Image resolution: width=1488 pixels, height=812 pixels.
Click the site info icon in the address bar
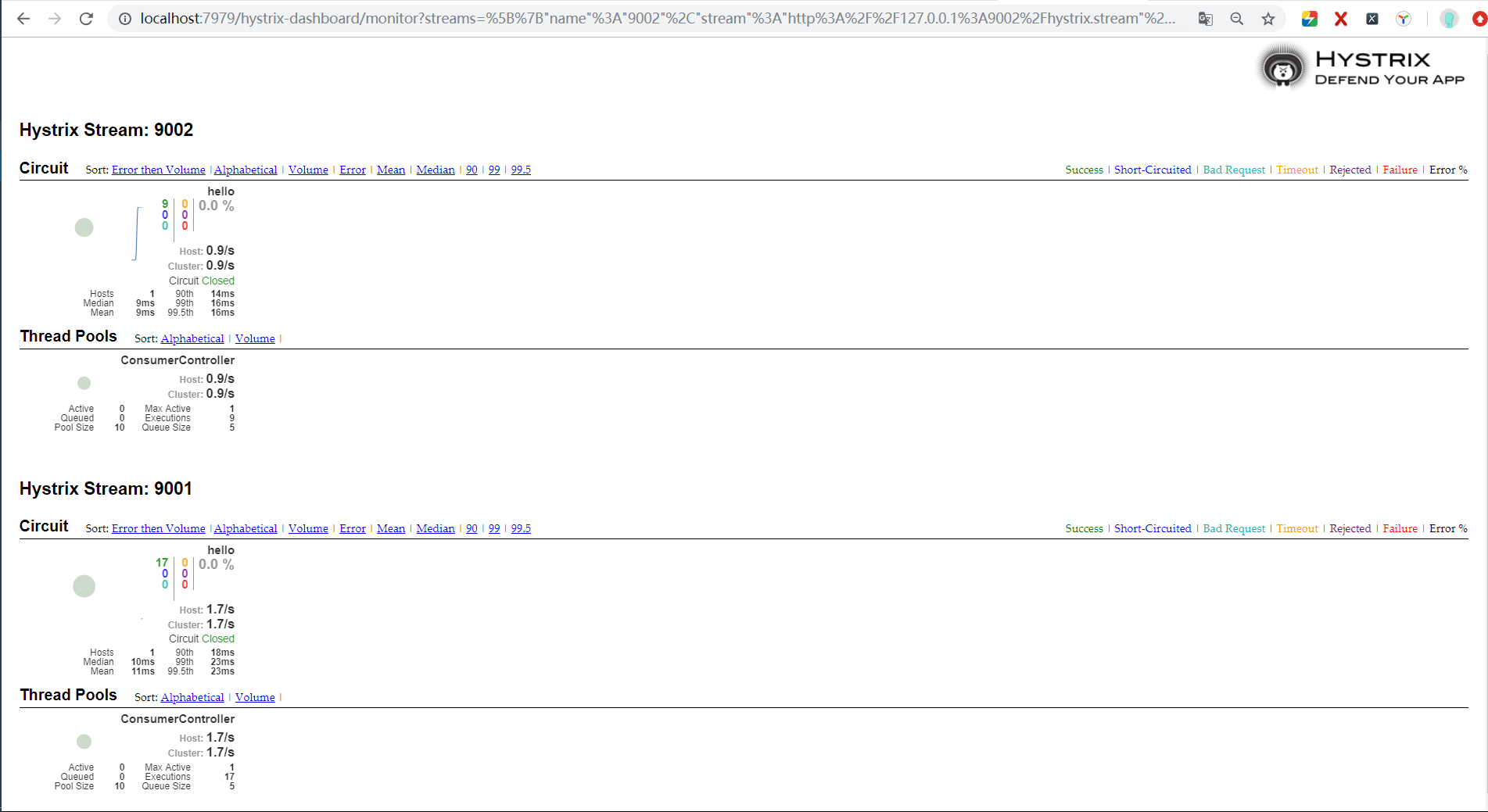124,19
